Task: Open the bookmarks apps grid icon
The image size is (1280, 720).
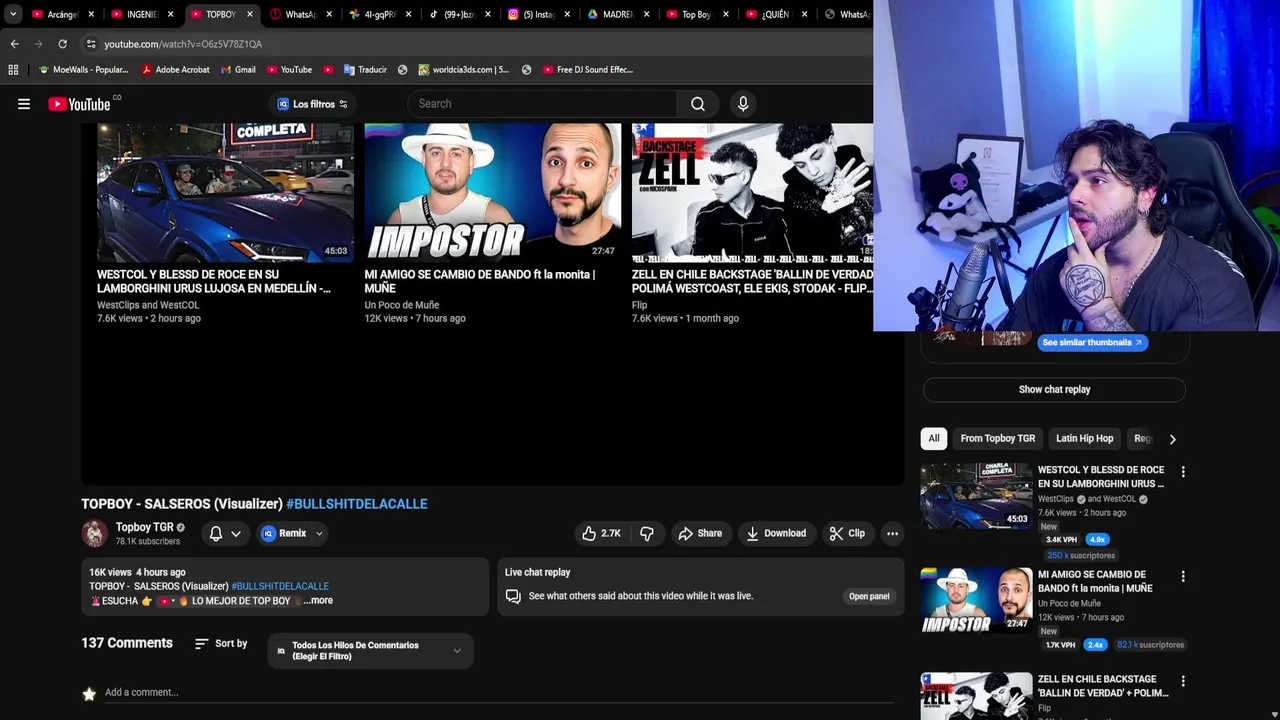Action: point(13,70)
